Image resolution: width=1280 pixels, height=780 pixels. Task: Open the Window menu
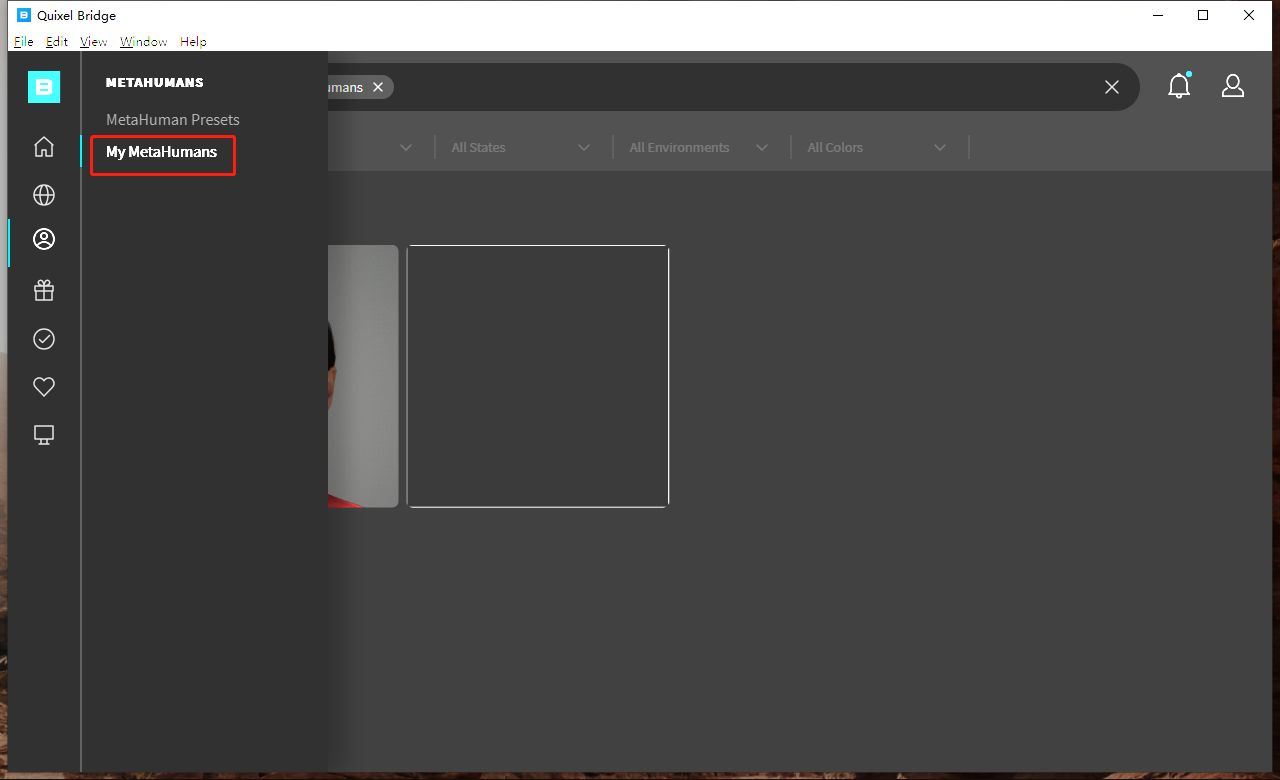click(x=144, y=42)
